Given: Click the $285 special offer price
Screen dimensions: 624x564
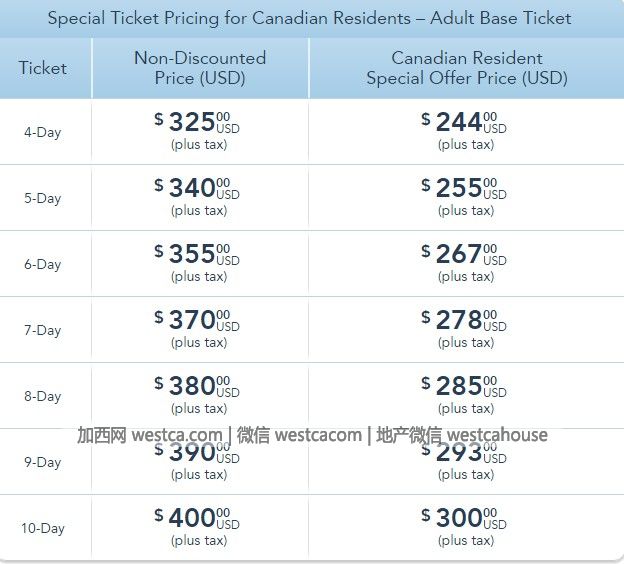Looking at the screenshot, I should pyautogui.click(x=464, y=386).
